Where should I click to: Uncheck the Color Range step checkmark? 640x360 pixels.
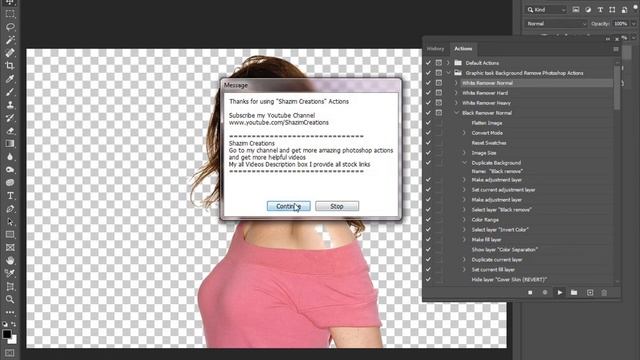(428, 220)
